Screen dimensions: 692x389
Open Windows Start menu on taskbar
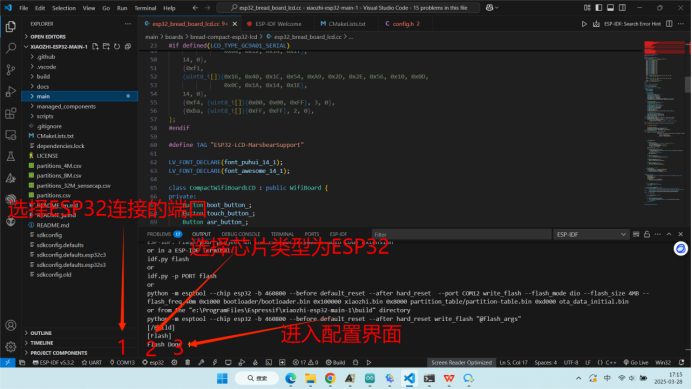pyautogui.click(x=222, y=378)
